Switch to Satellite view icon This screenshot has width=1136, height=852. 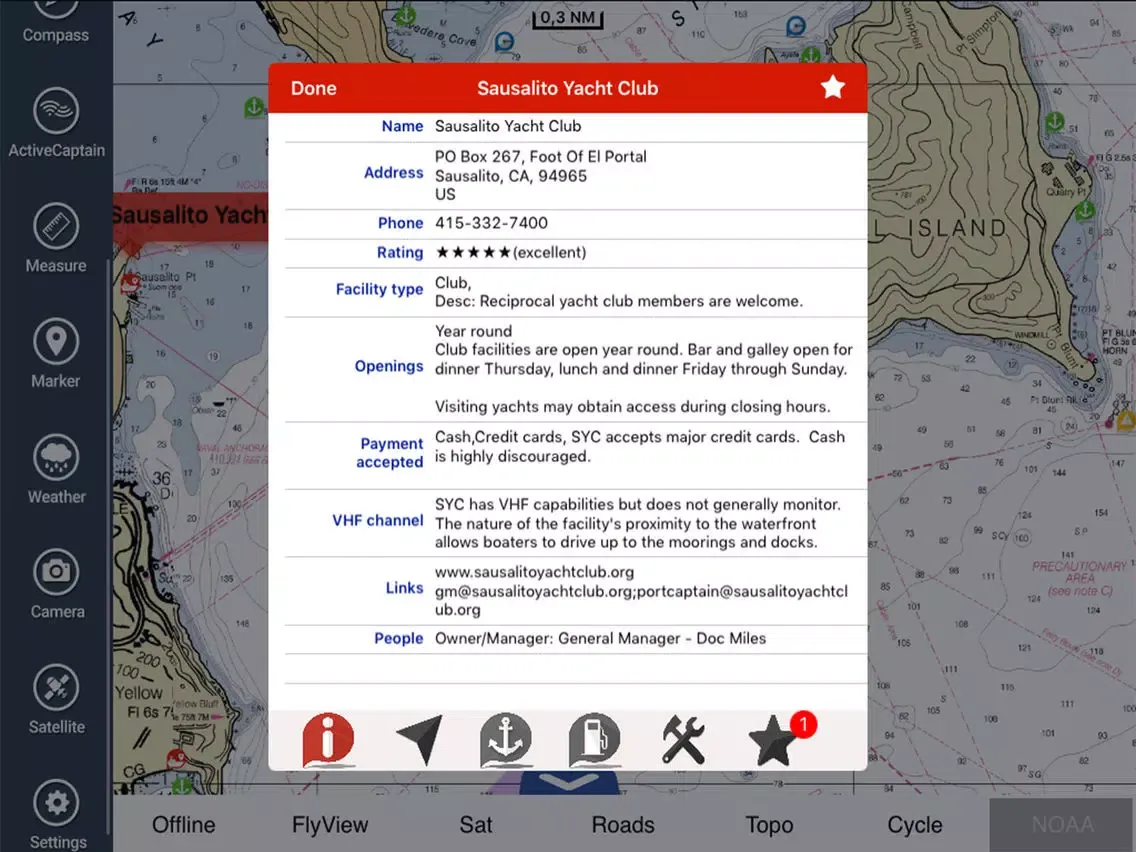point(56,699)
